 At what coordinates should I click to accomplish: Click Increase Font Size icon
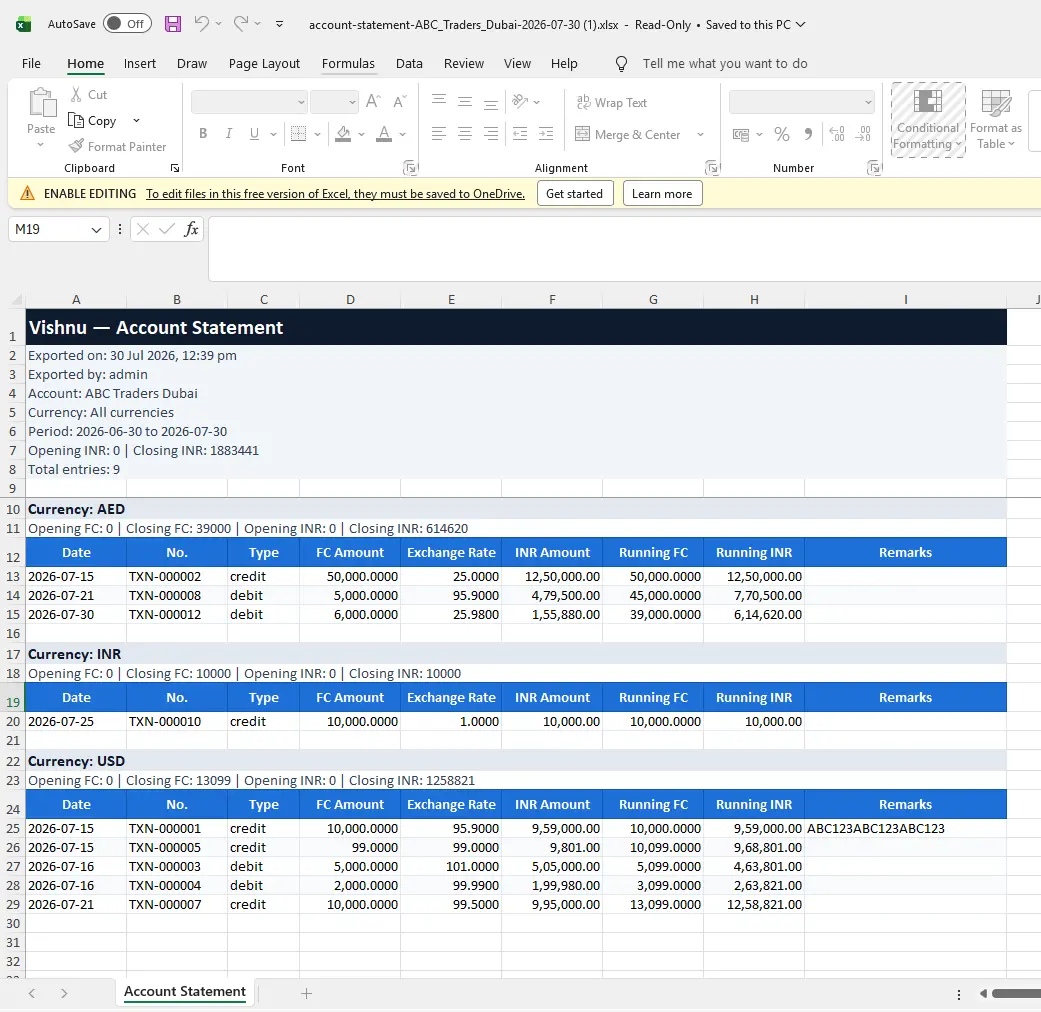coord(373,102)
